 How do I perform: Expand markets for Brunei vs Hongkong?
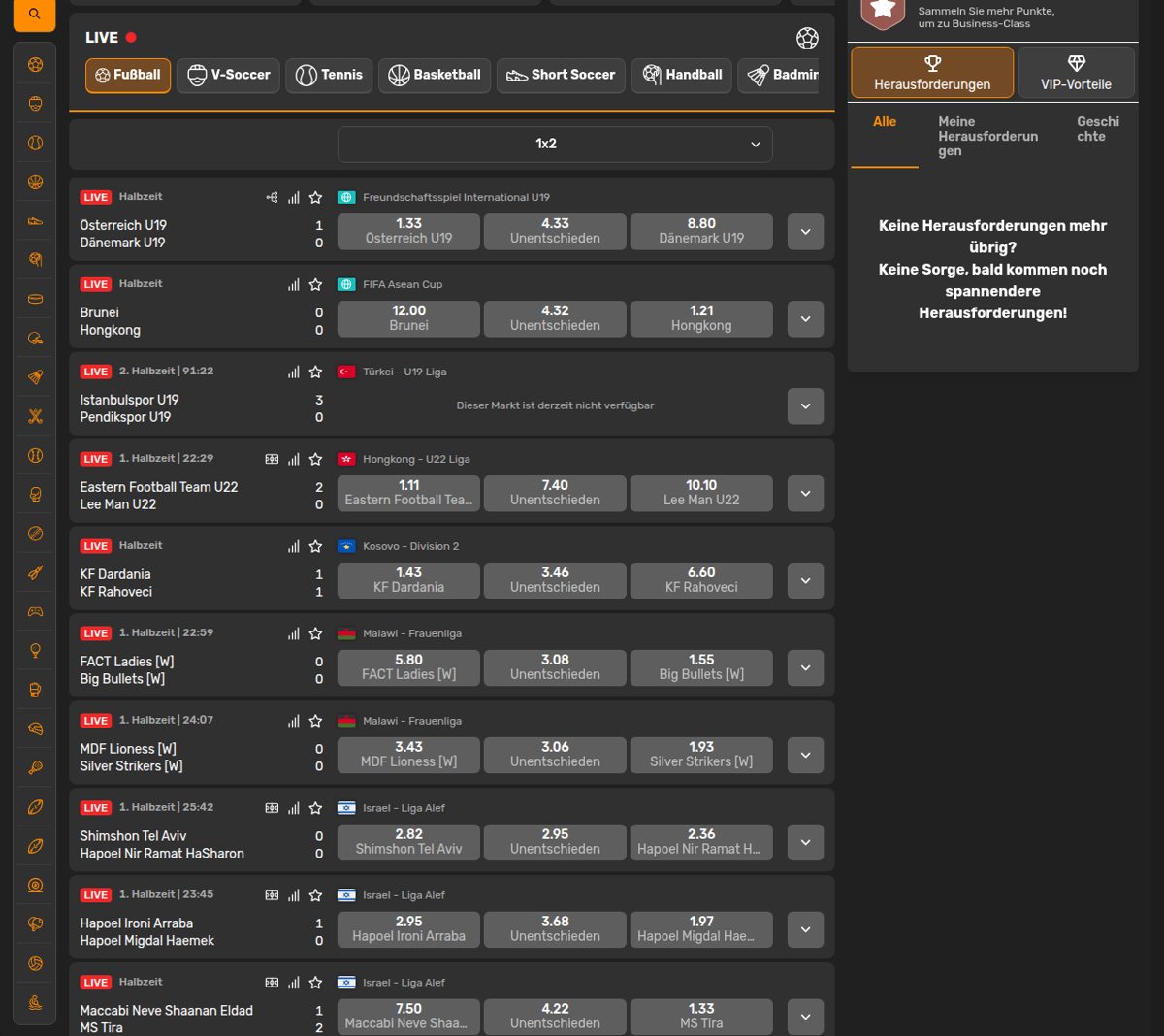(805, 319)
